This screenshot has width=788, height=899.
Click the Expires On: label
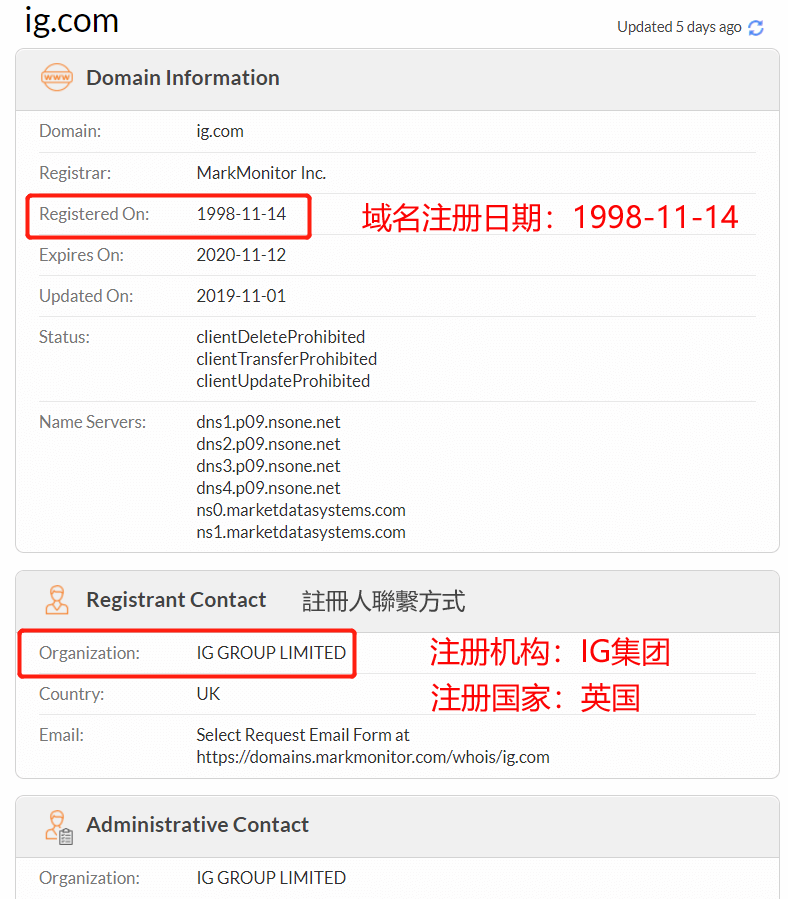point(81,255)
